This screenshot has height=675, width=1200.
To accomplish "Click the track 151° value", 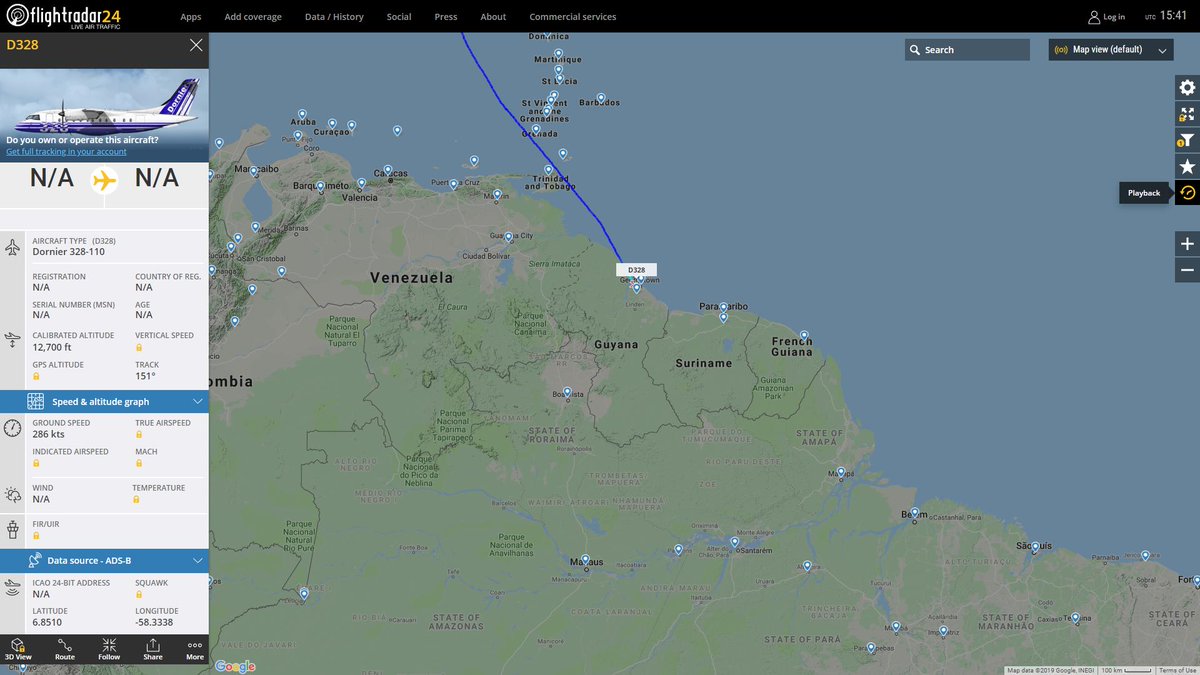I will (145, 377).
